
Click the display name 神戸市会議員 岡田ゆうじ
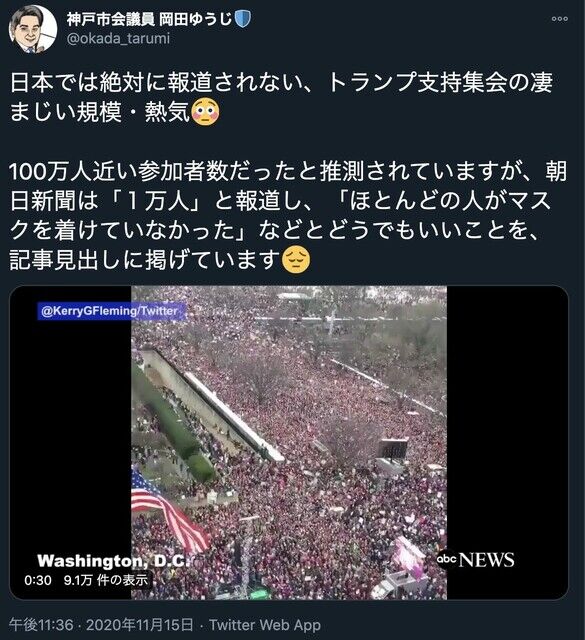point(150,19)
